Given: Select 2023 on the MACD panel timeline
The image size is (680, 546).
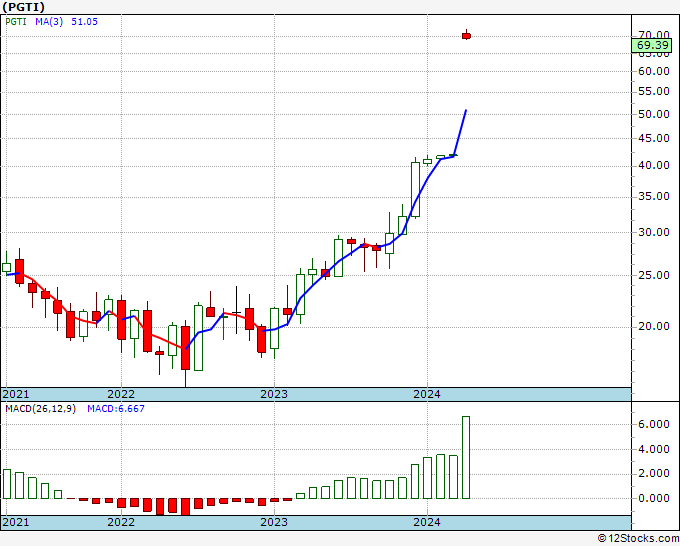Looking at the screenshot, I should [x=274, y=522].
